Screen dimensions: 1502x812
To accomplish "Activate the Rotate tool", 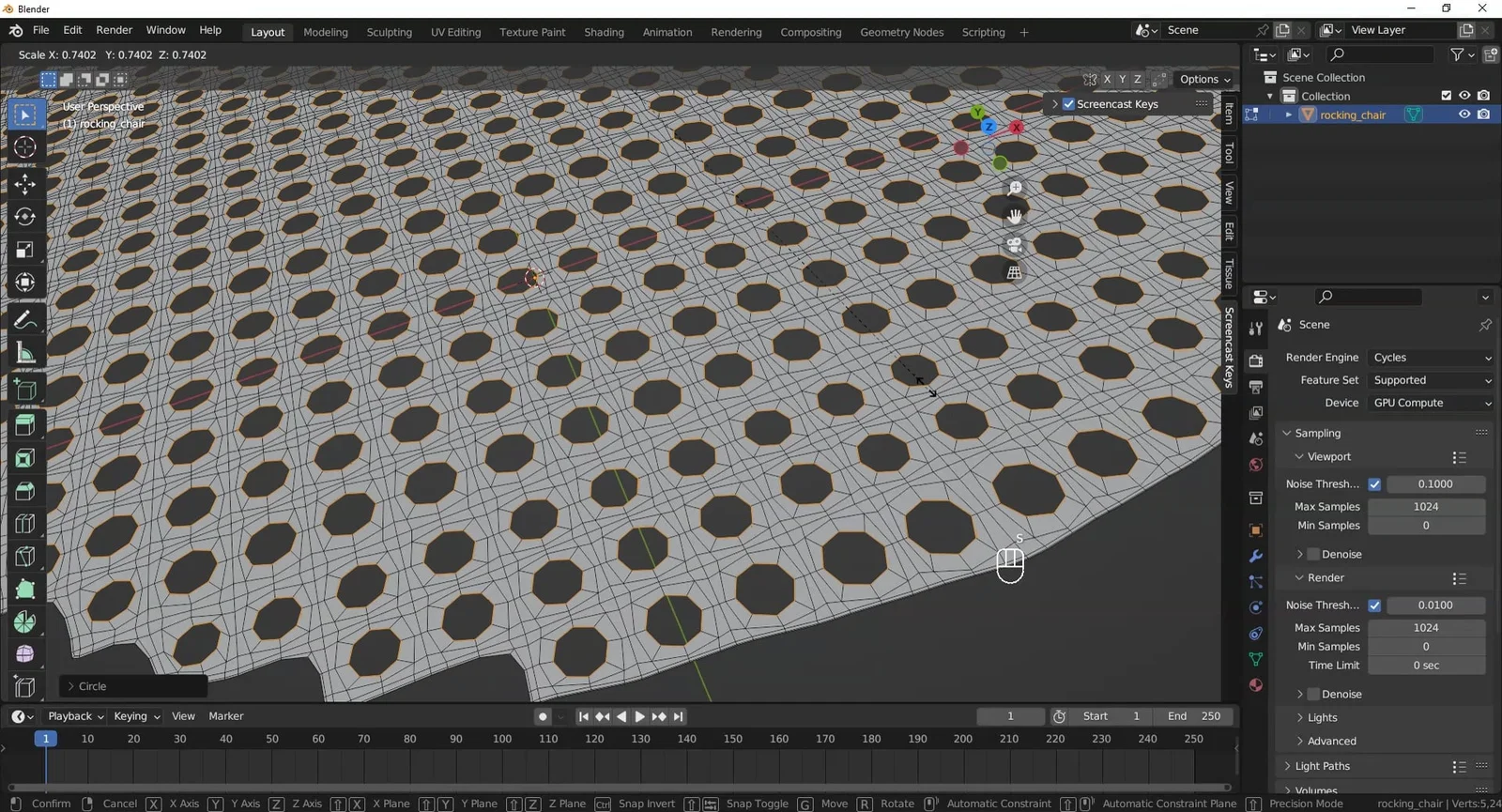I will 25,217.
